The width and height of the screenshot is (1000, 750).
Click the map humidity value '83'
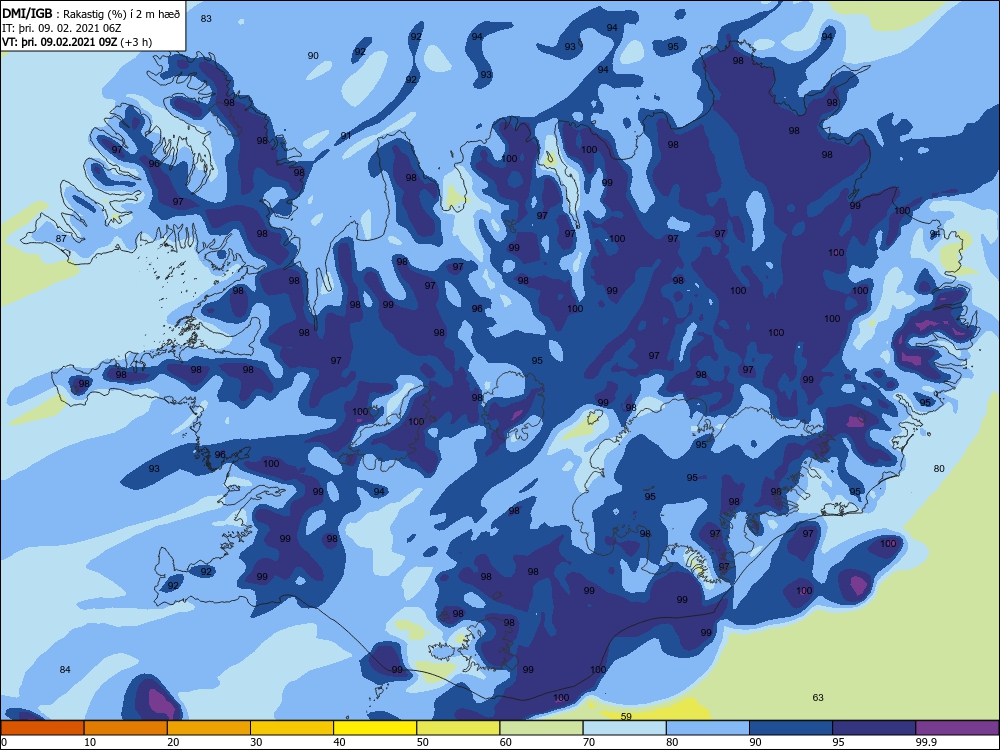(206, 18)
